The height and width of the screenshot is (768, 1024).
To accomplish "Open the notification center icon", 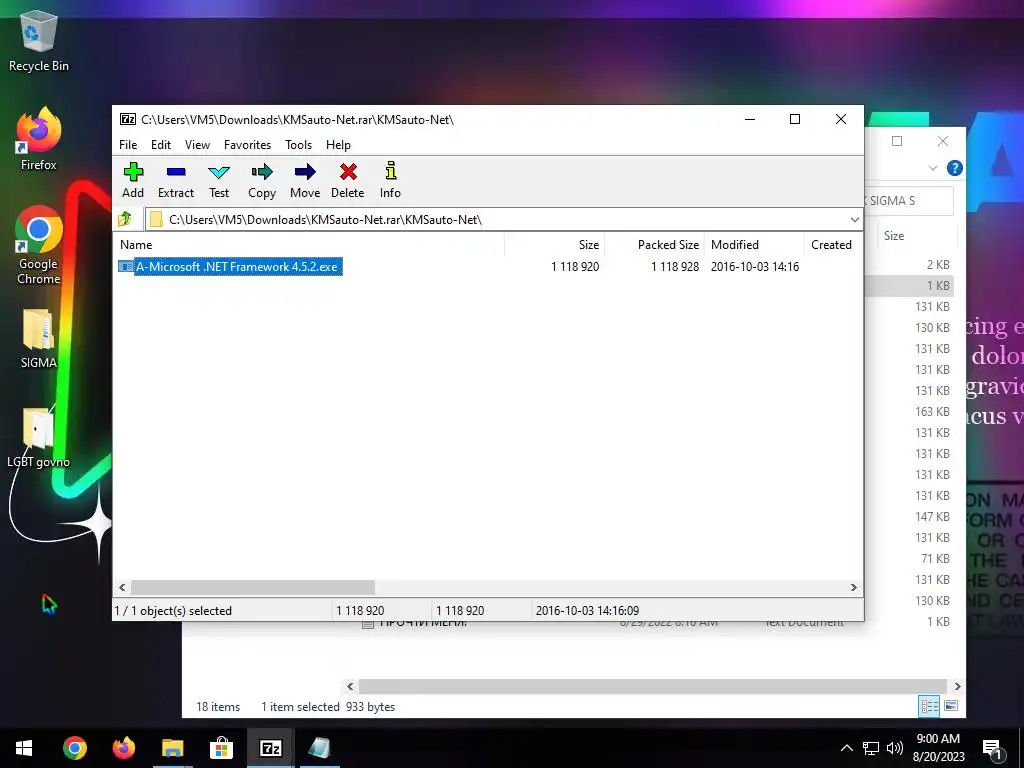I will [x=993, y=749].
